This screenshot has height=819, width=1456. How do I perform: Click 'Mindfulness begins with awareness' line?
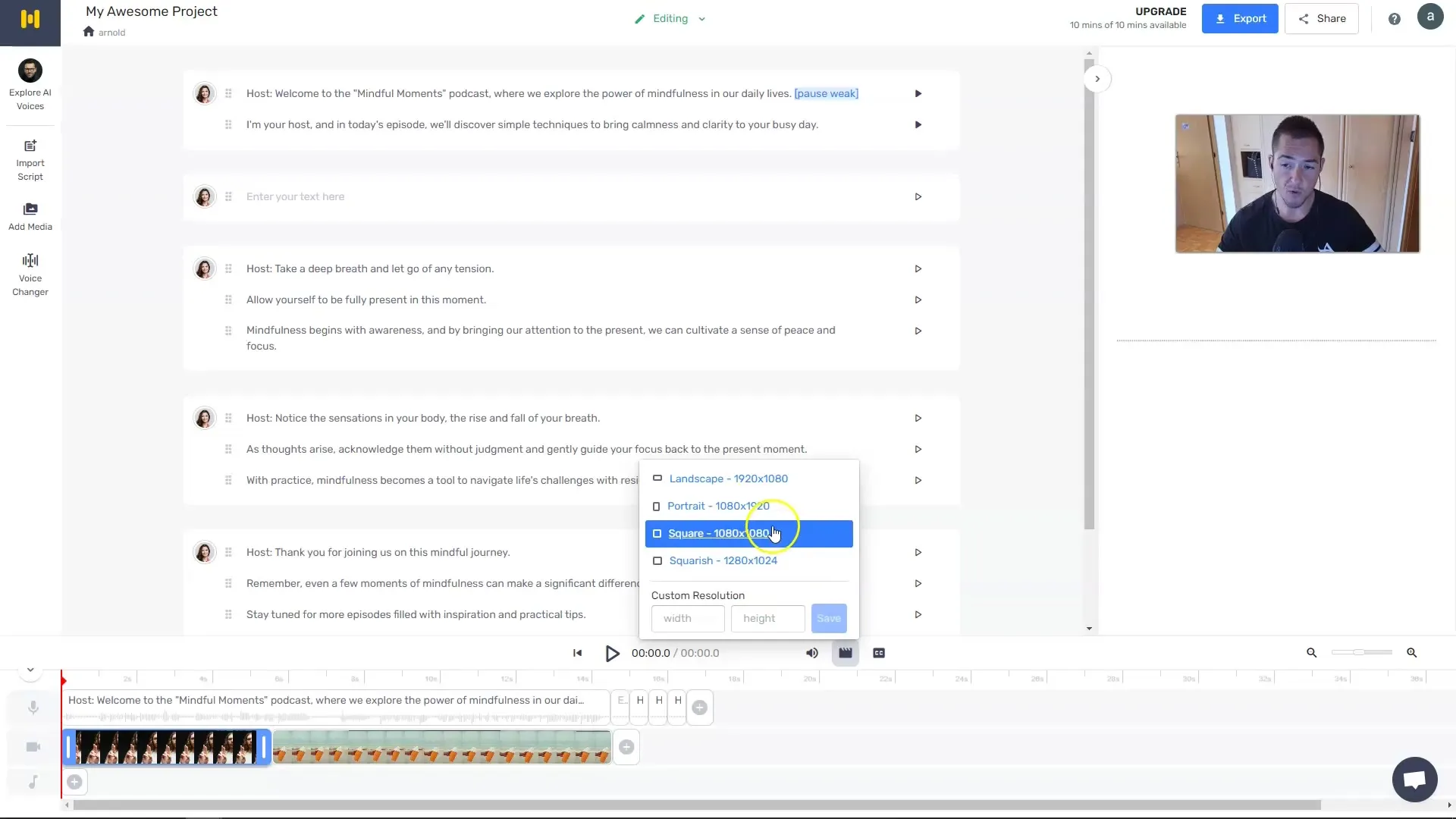coord(541,338)
